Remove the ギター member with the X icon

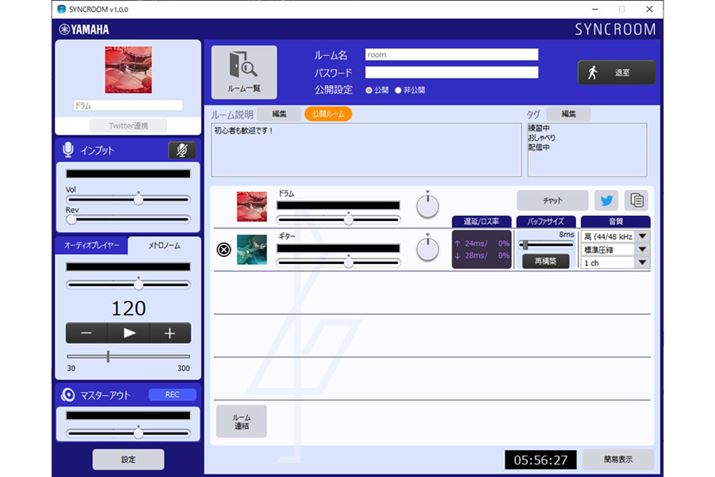coord(223,249)
